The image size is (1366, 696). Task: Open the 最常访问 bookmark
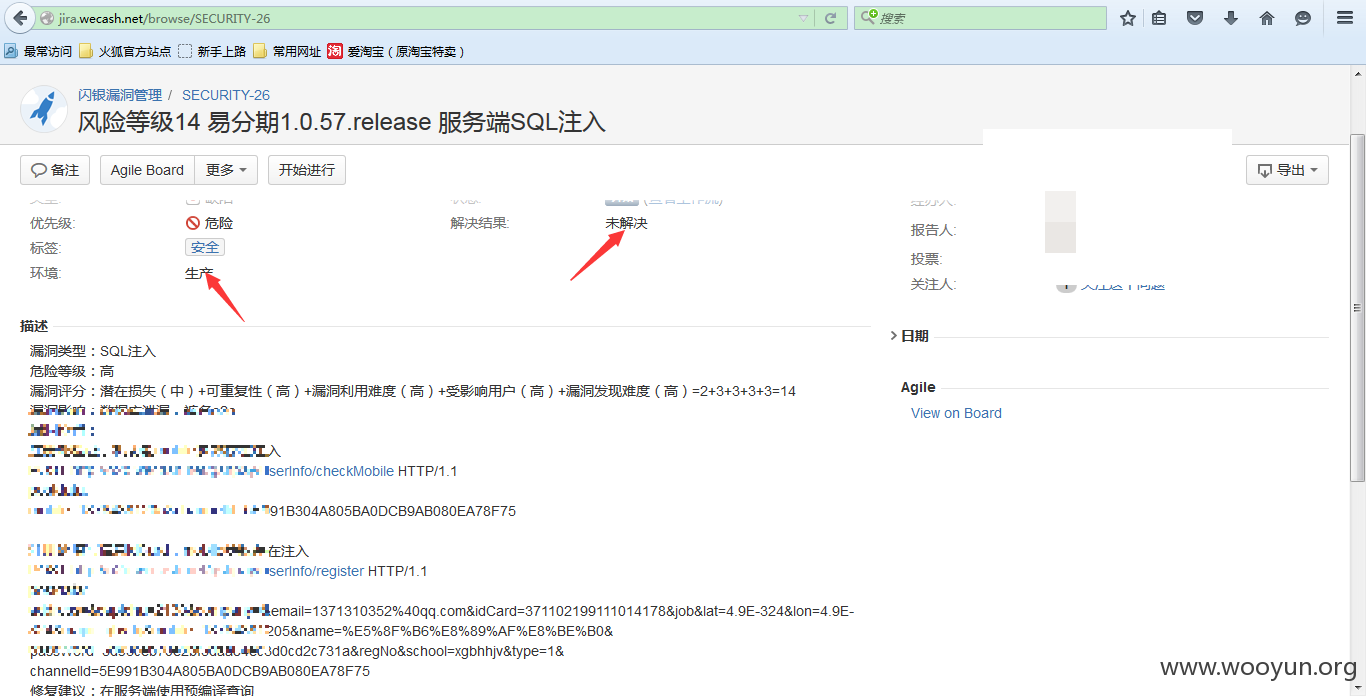coord(39,51)
